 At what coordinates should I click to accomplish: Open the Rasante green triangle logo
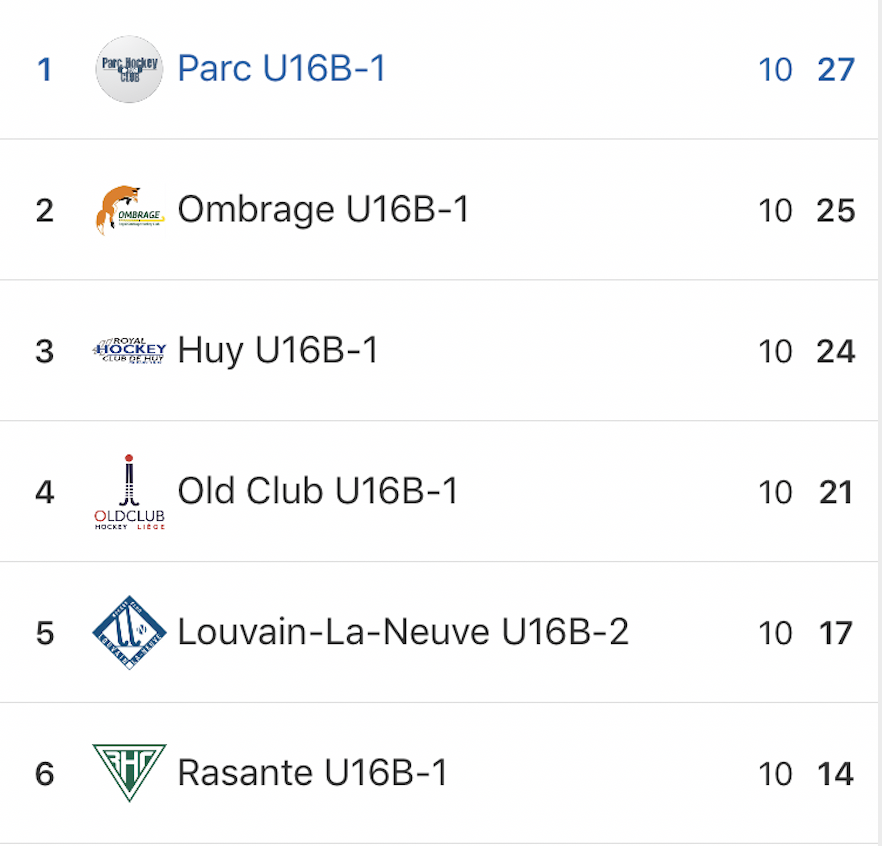point(129,772)
